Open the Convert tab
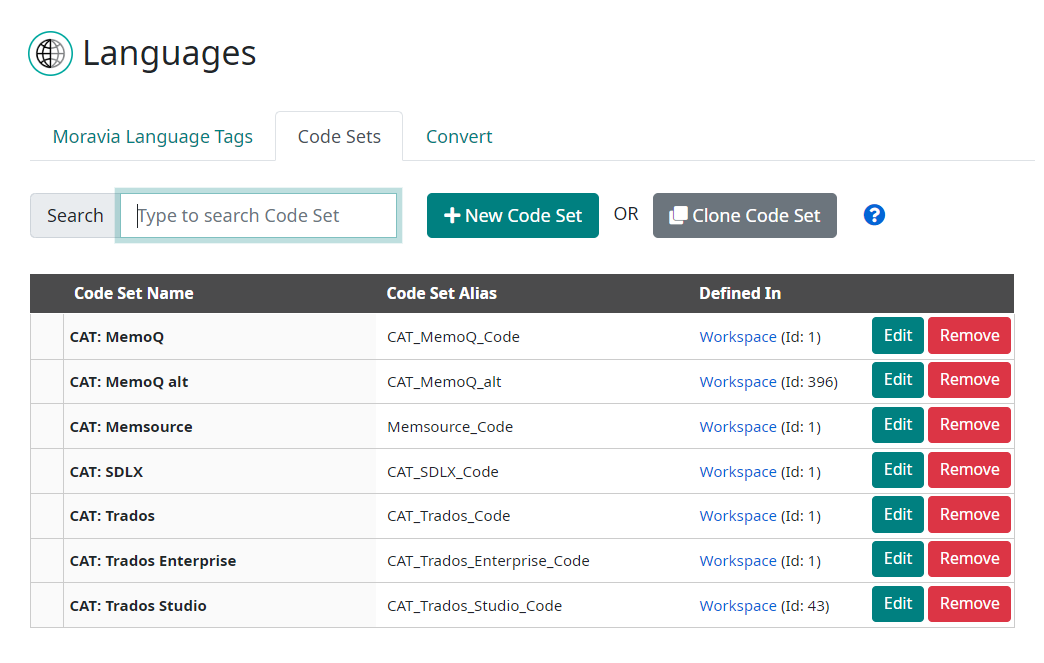1044x663 pixels. point(459,136)
